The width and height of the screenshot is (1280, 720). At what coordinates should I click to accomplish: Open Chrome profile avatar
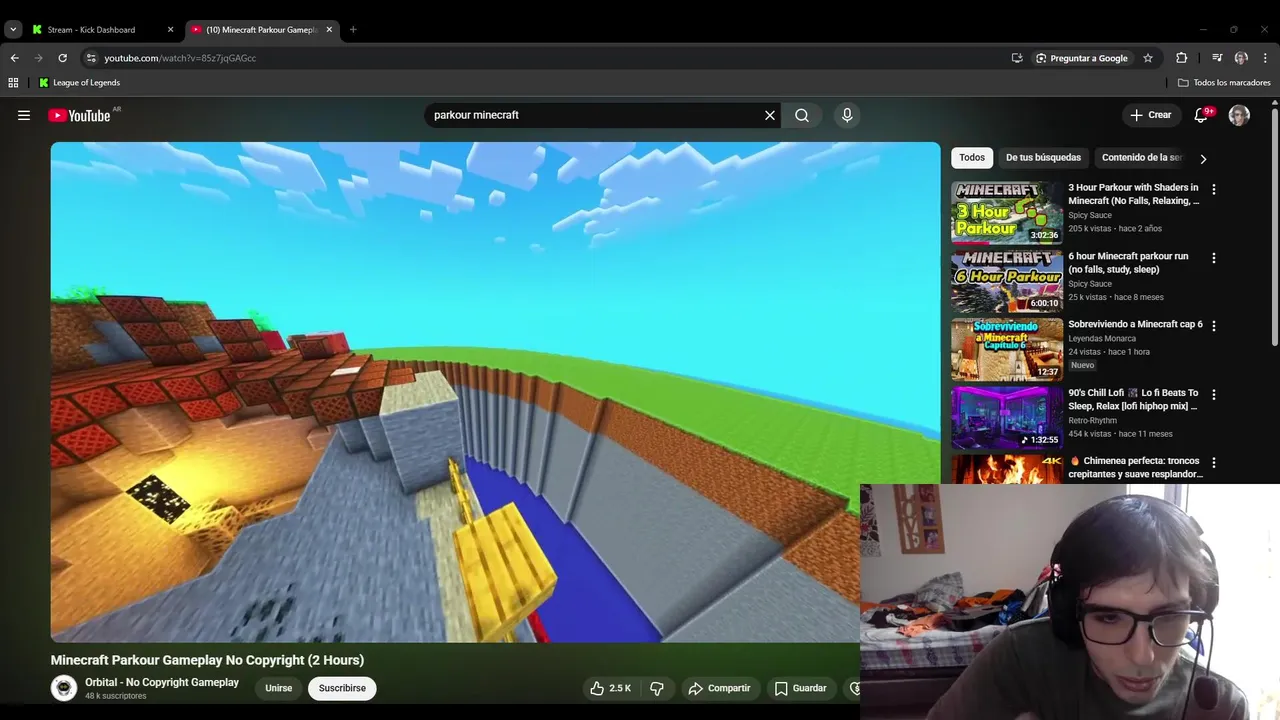1241,58
